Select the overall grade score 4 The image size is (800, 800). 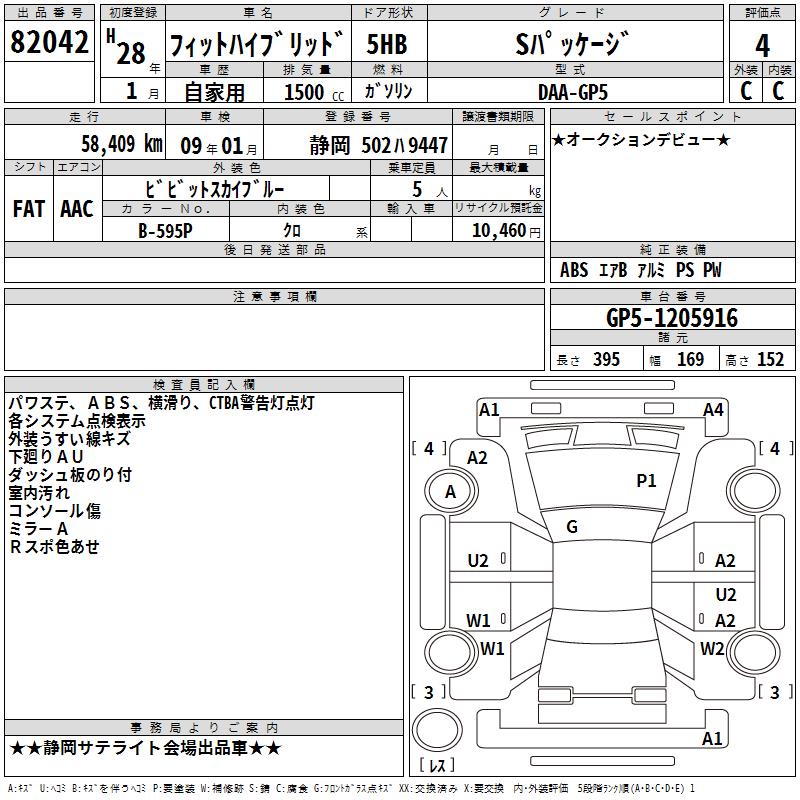(762, 46)
